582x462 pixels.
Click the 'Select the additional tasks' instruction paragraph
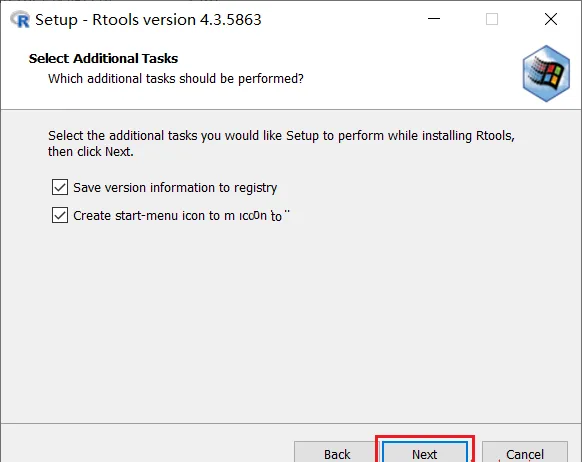pyautogui.click(x=281, y=144)
